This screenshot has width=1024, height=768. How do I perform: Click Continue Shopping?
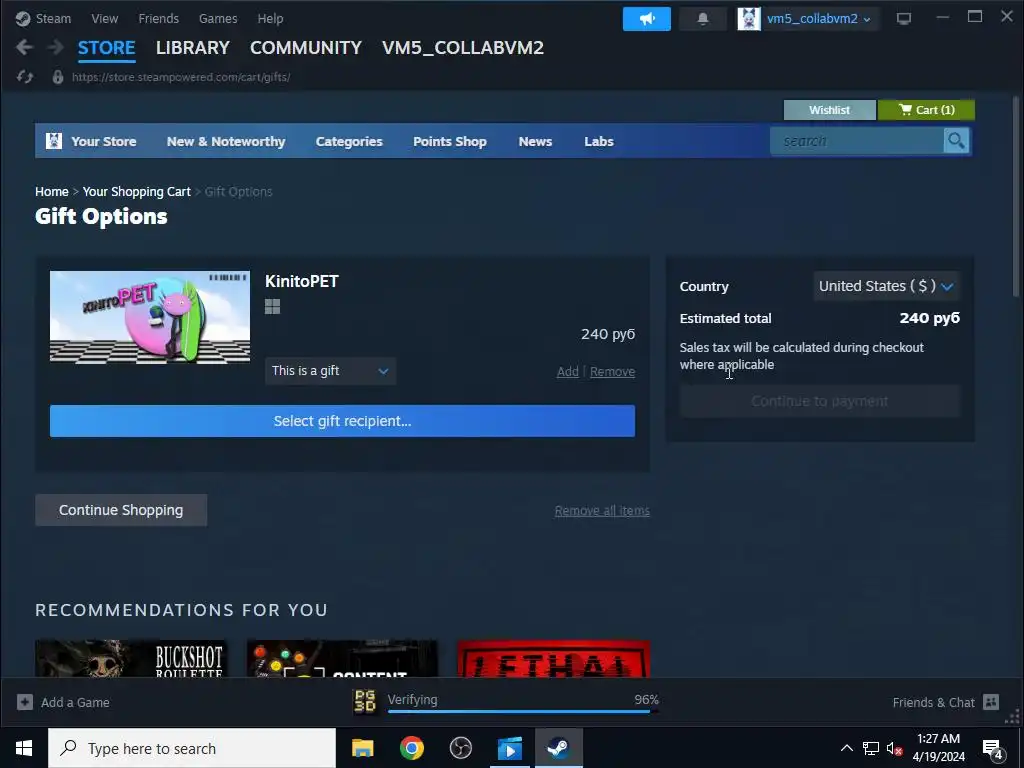click(121, 510)
